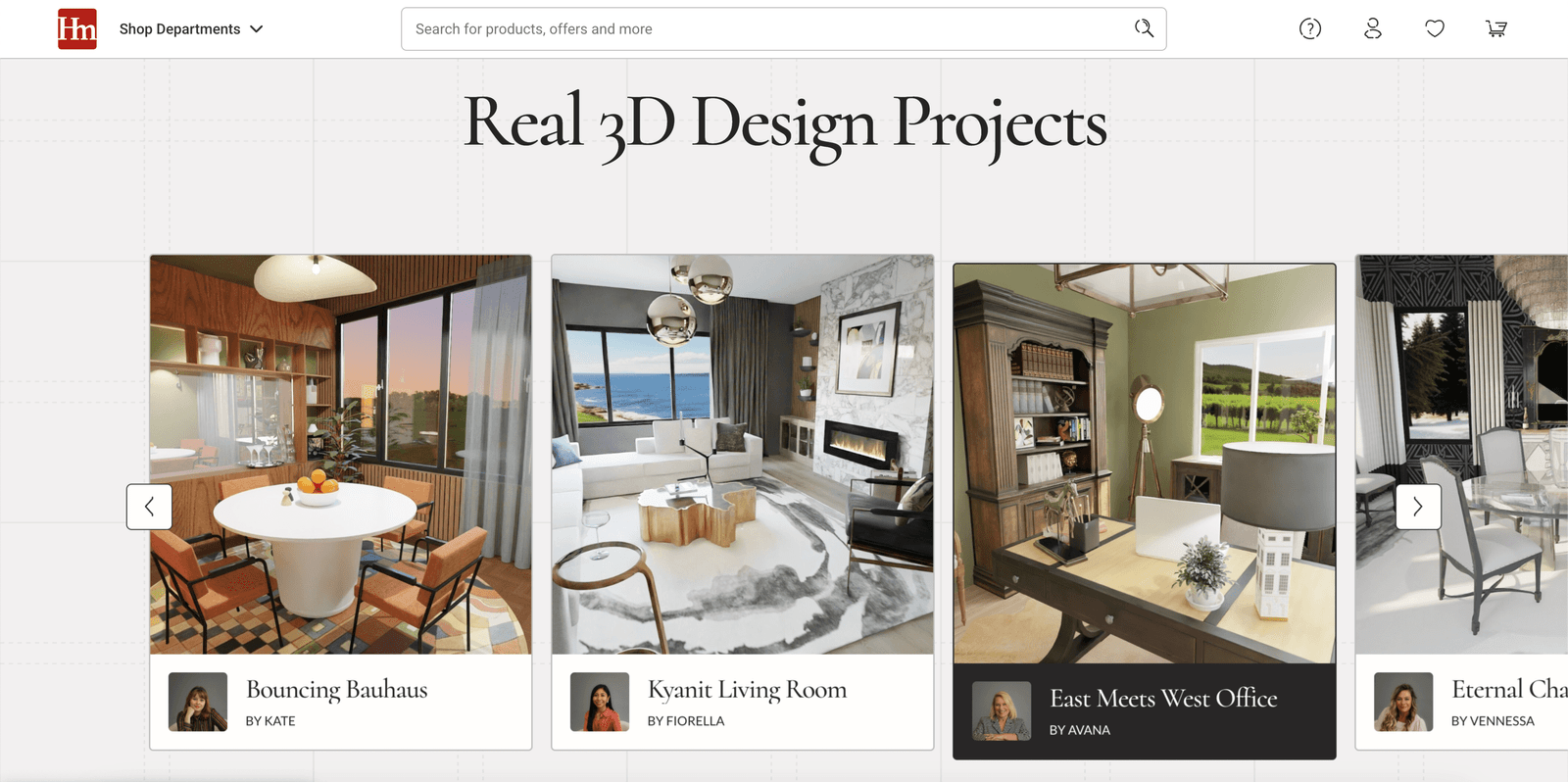1568x782 pixels.
Task: Open the shopping cart icon
Action: [1496, 29]
